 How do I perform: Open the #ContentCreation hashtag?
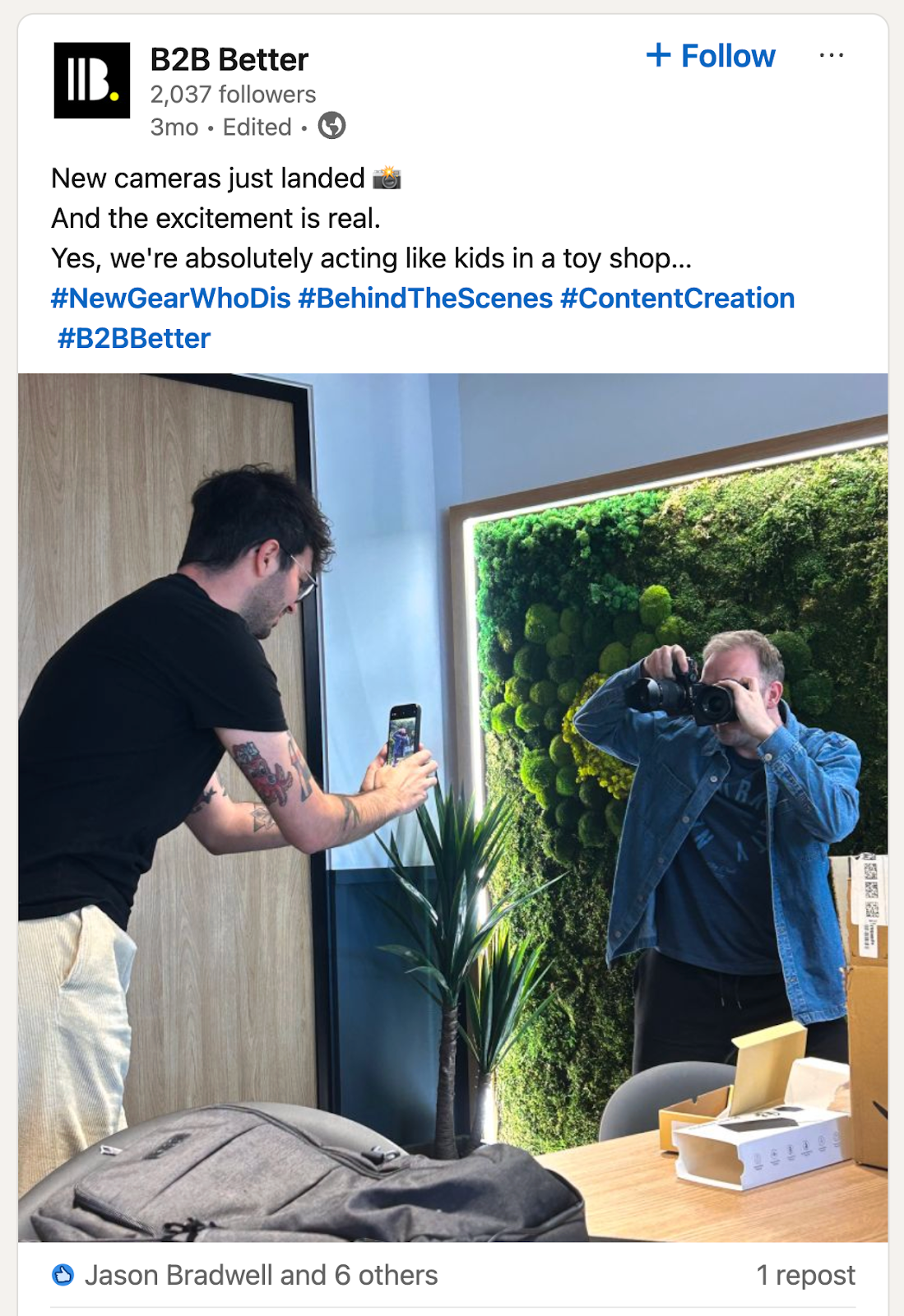[677, 298]
